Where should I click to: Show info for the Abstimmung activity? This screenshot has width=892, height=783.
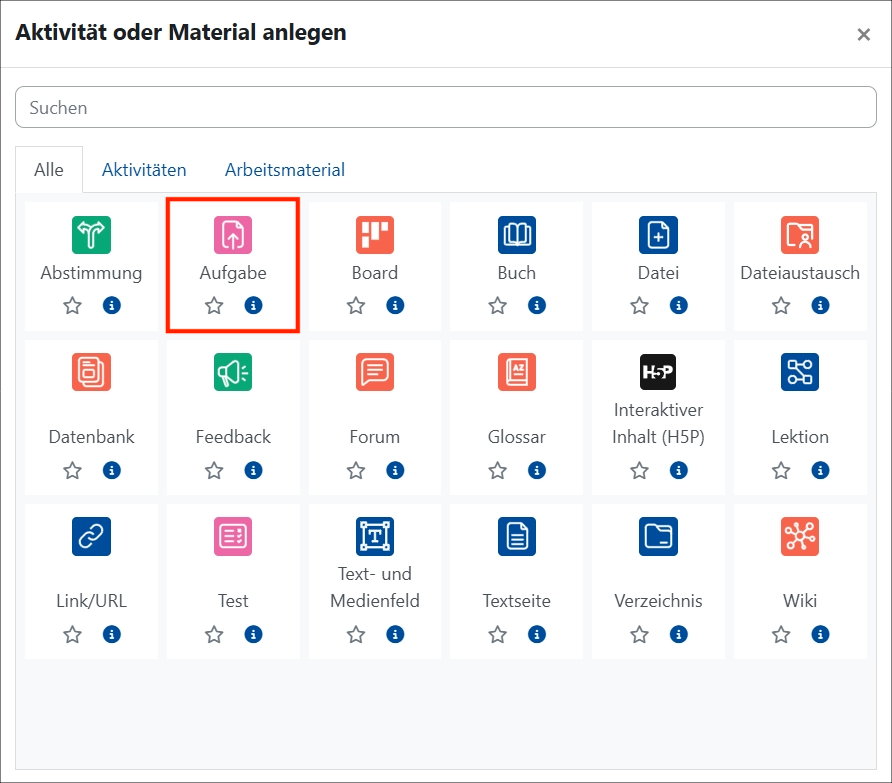110,306
